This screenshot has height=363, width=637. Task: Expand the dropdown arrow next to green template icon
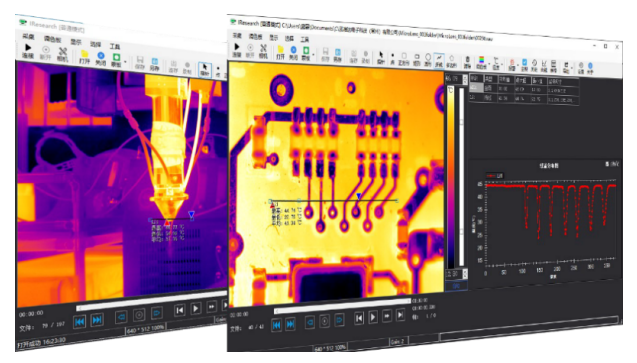(313, 55)
